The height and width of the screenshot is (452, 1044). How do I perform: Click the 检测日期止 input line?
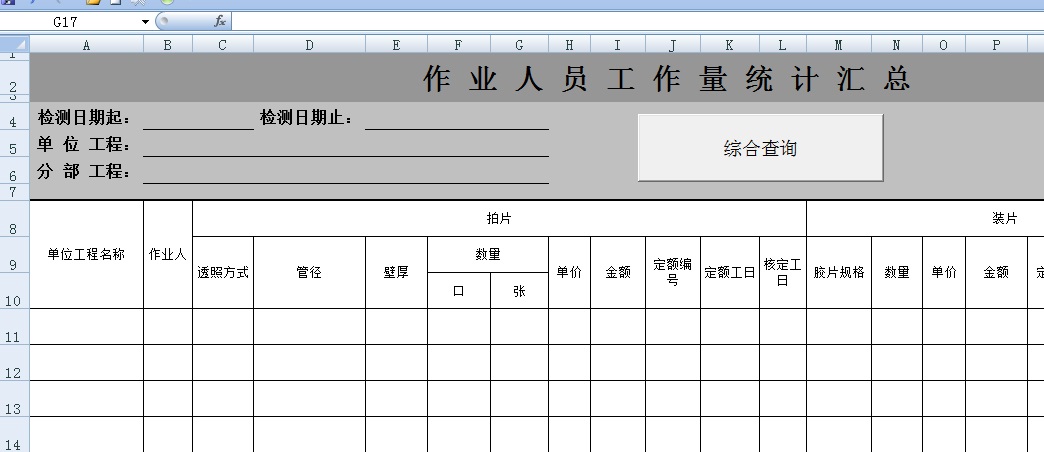[456, 119]
